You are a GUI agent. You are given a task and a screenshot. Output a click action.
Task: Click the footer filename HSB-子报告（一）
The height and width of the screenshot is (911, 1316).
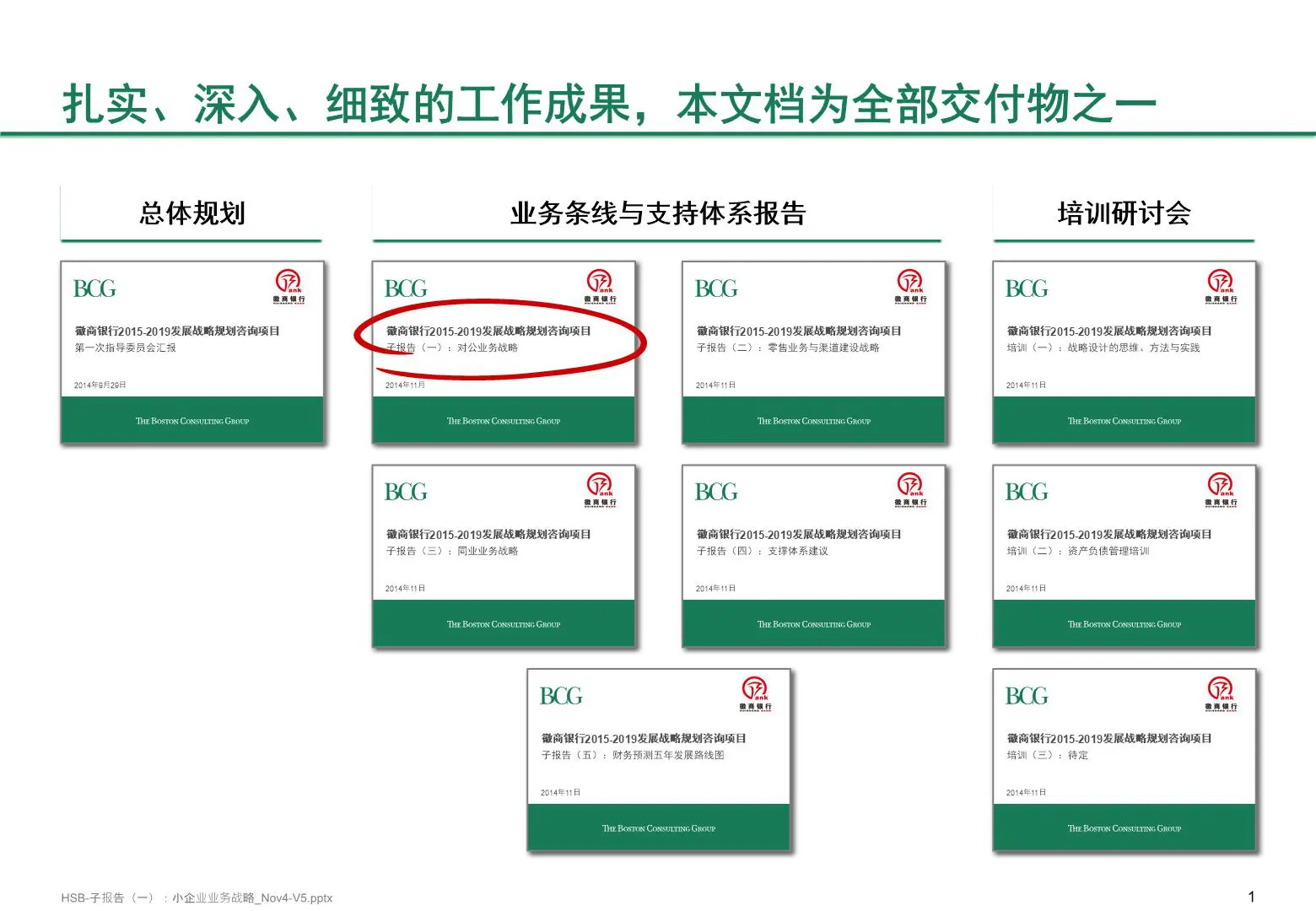point(197,898)
